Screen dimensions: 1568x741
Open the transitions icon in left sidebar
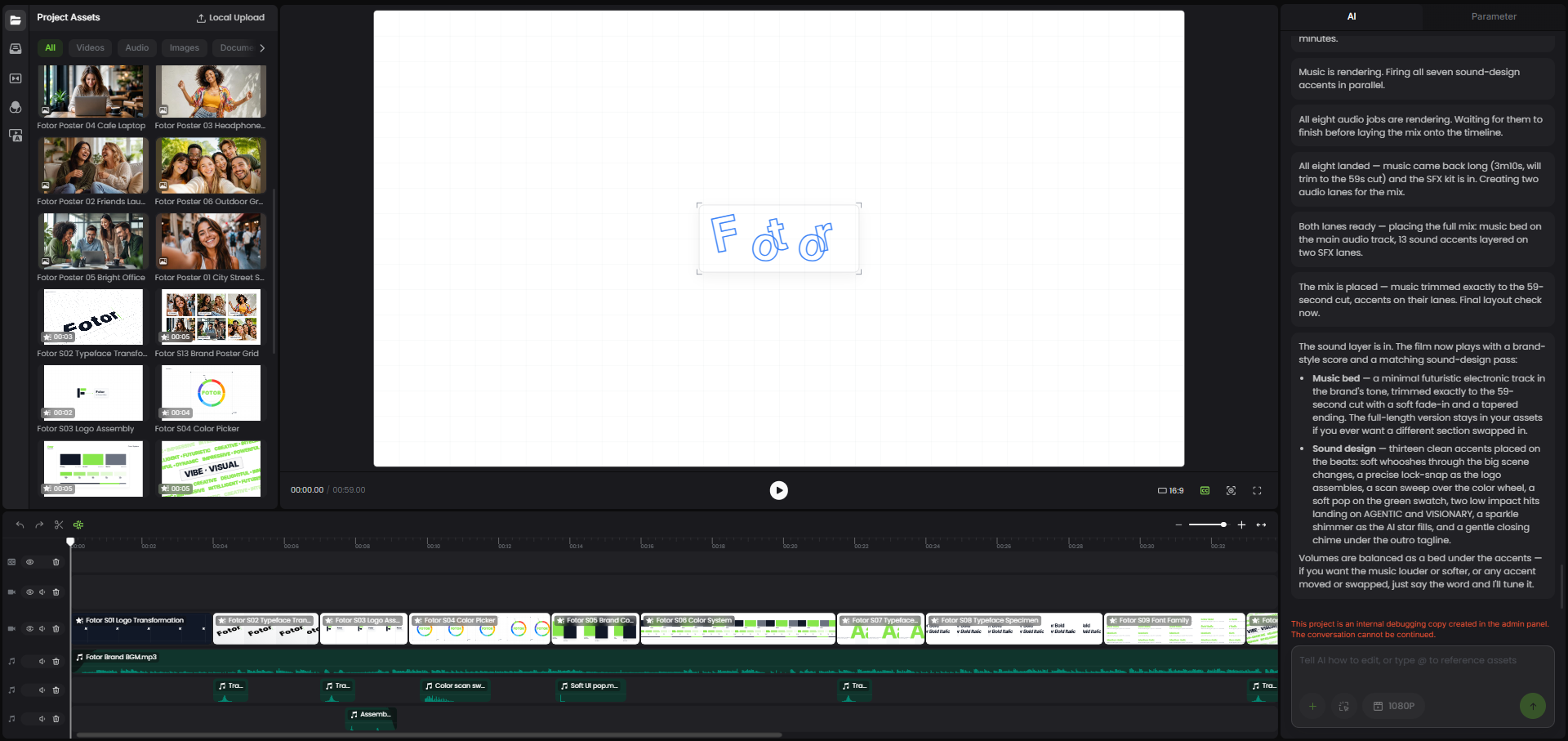16,78
